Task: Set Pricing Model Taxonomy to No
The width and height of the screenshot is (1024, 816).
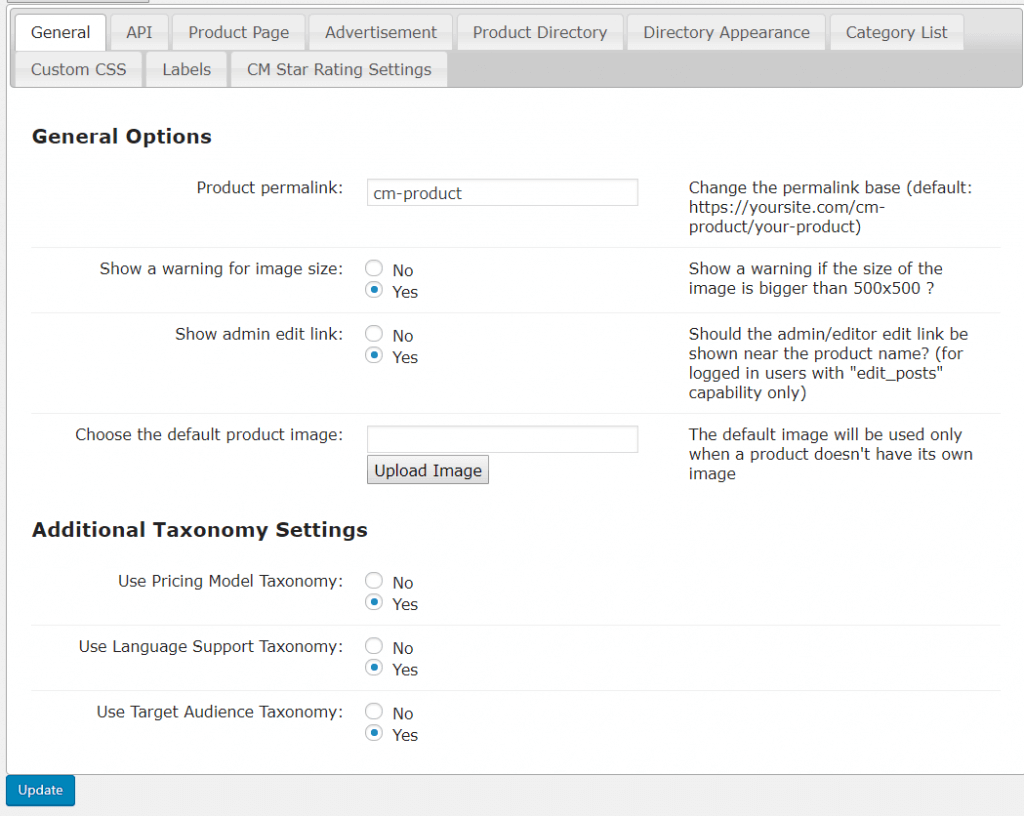Action: 374,581
